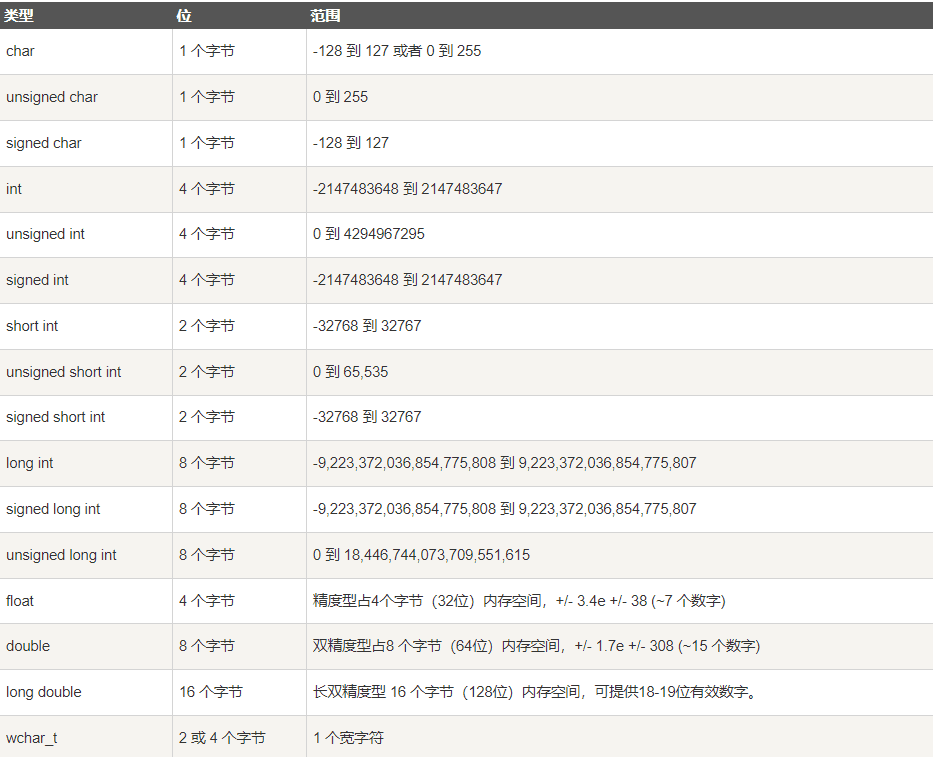Click the float type cell

point(20,601)
